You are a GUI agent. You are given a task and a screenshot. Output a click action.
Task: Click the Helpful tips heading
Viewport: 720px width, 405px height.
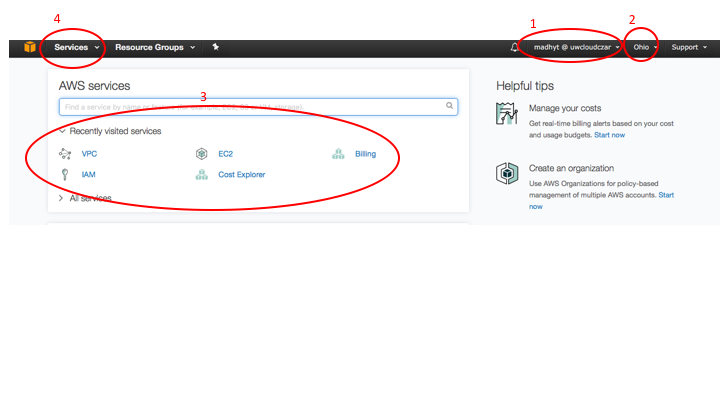(525, 86)
